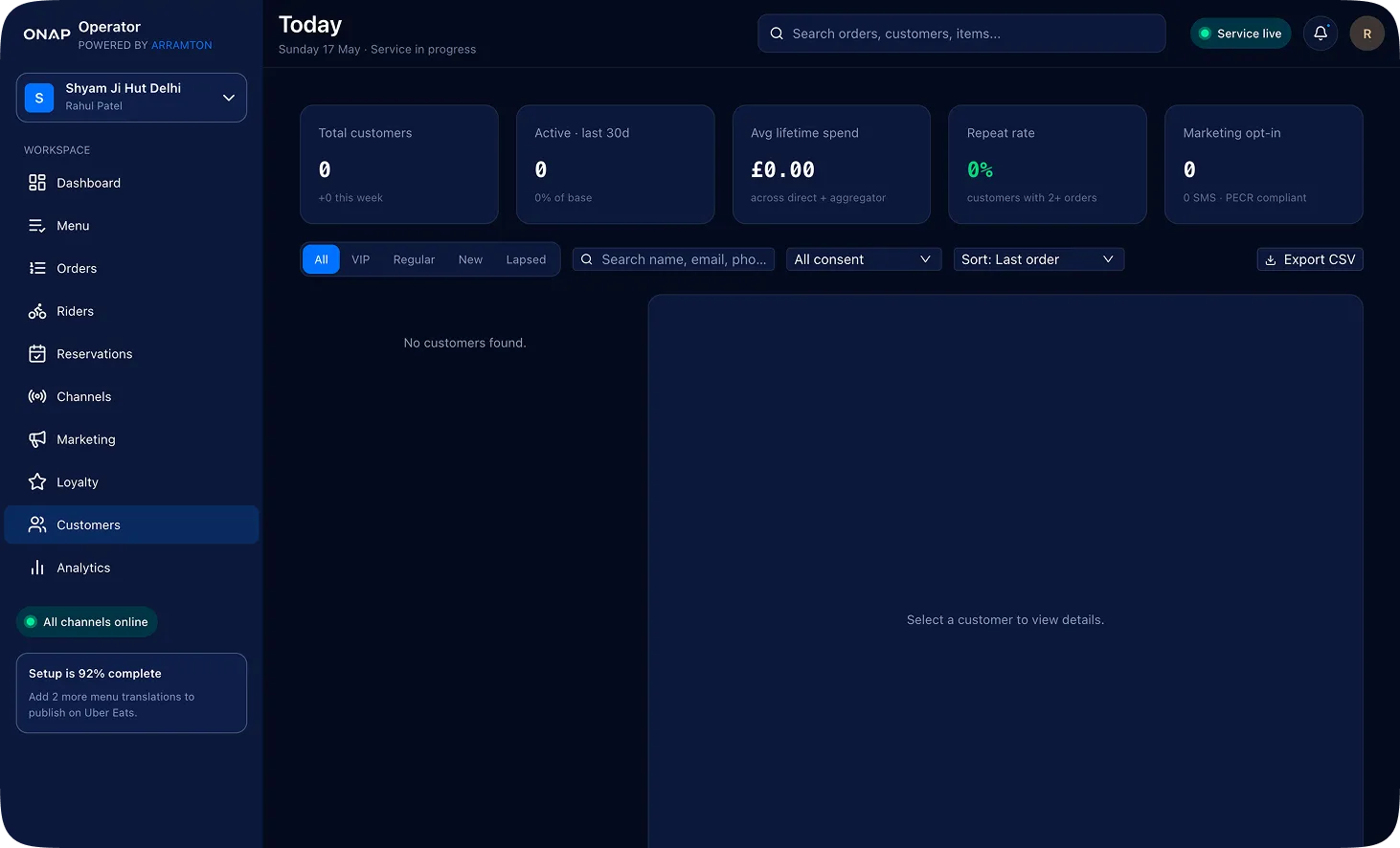1400x848 pixels.
Task: Open the user avatar R menu
Action: 1366,33
